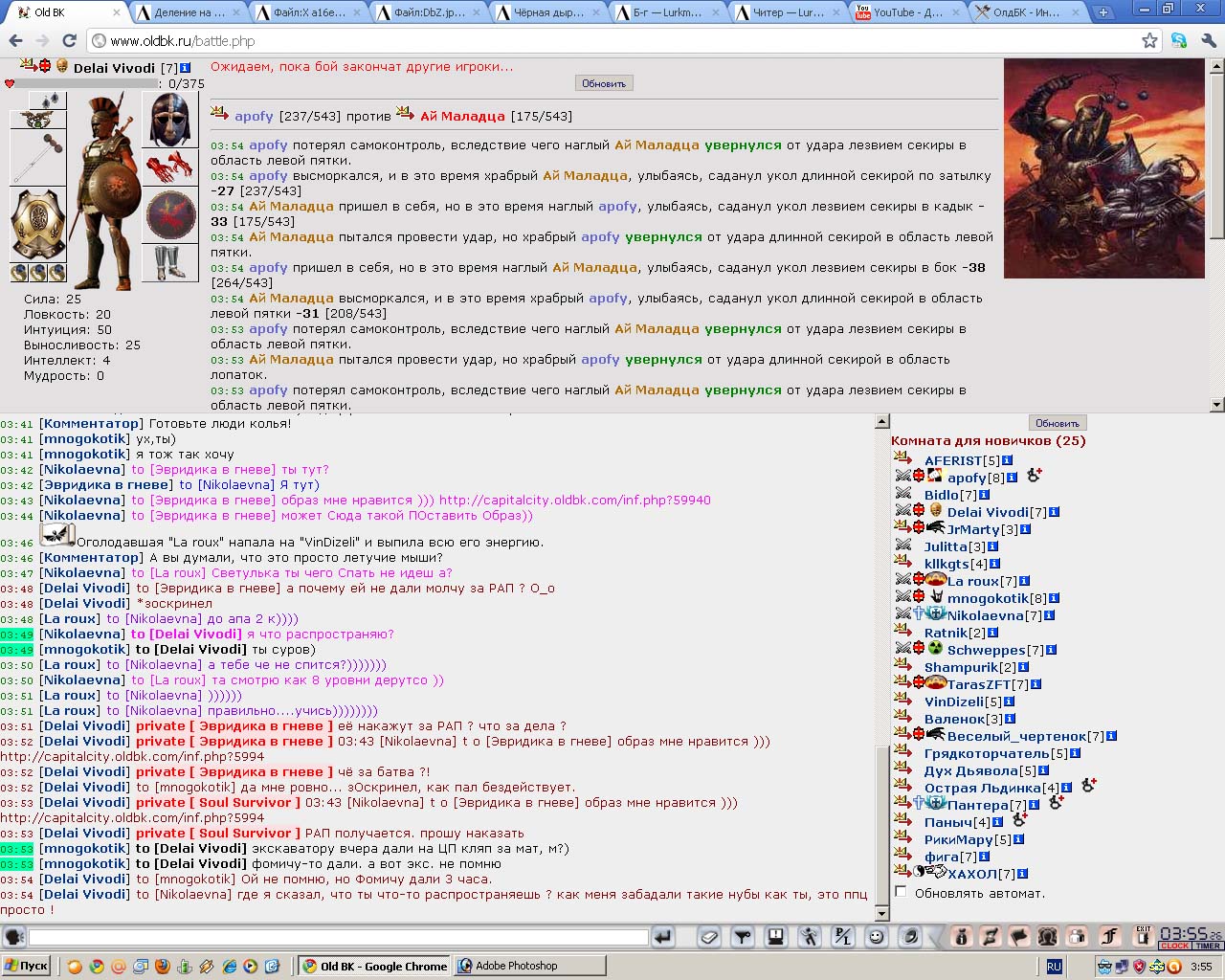1225x980 pixels.
Task: Click the friends faces icon
Action: pyautogui.click(x=1048, y=937)
